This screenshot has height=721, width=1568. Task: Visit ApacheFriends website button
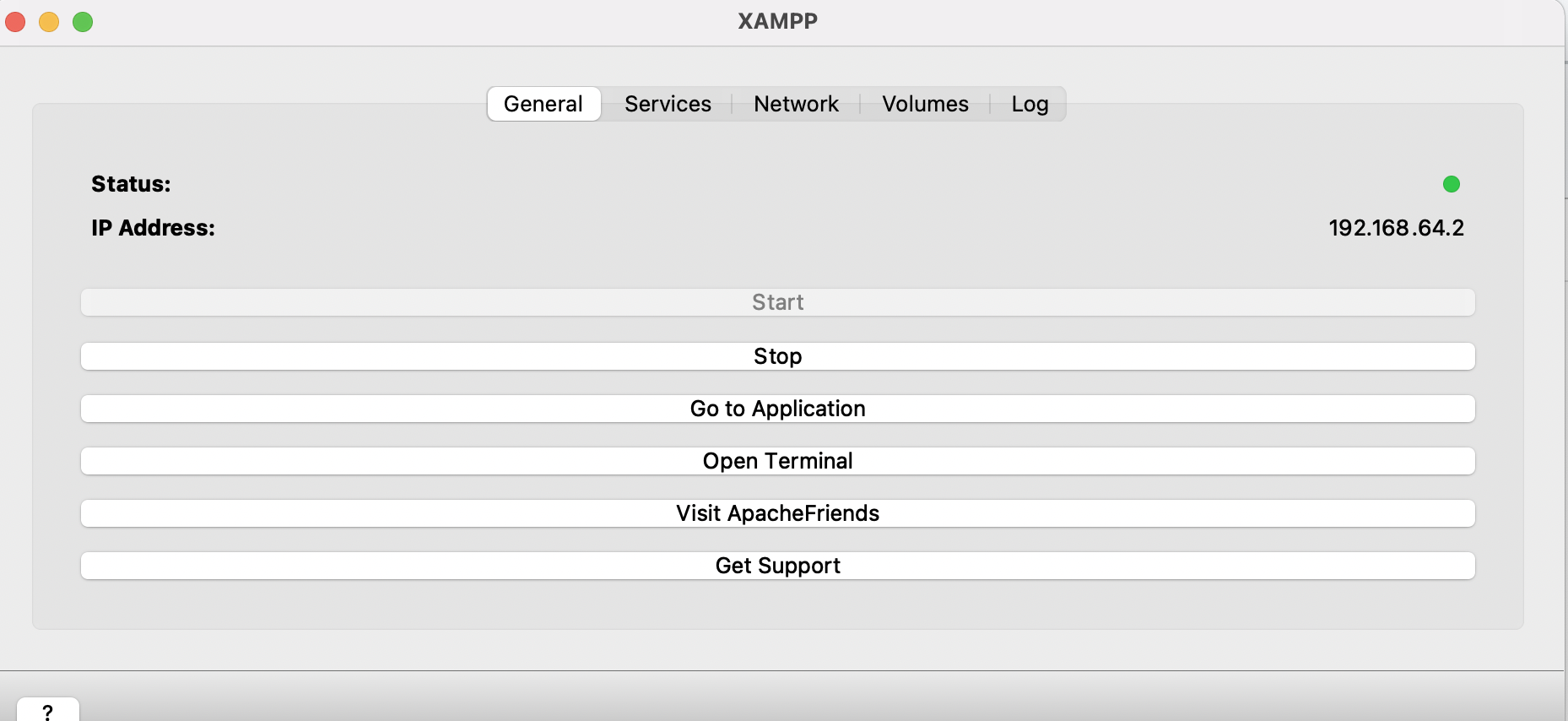[778, 513]
